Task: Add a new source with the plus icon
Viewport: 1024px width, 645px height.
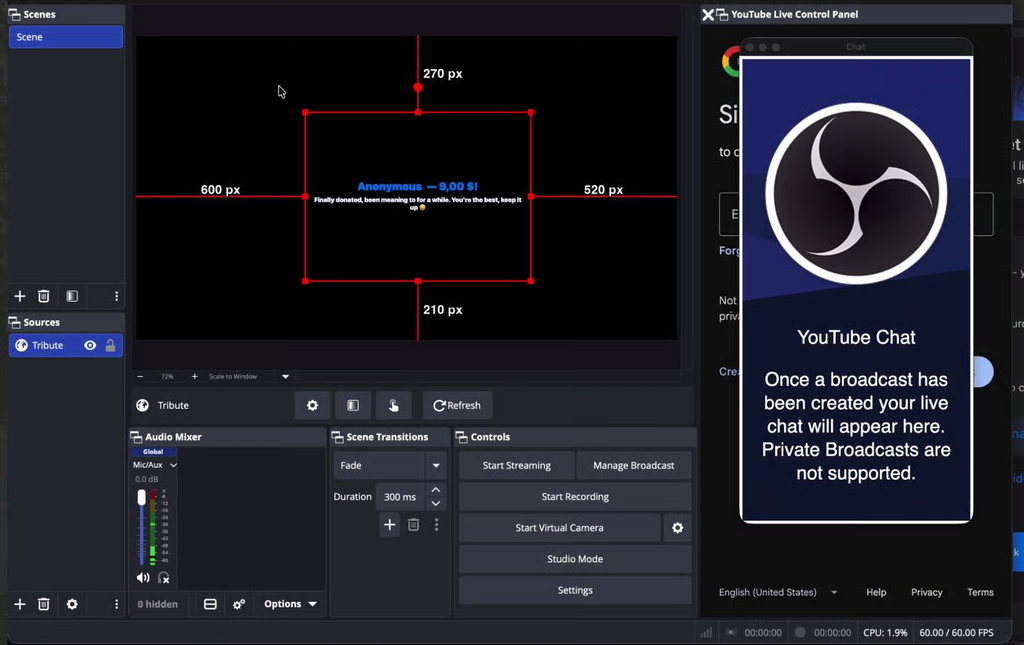Action: point(20,604)
